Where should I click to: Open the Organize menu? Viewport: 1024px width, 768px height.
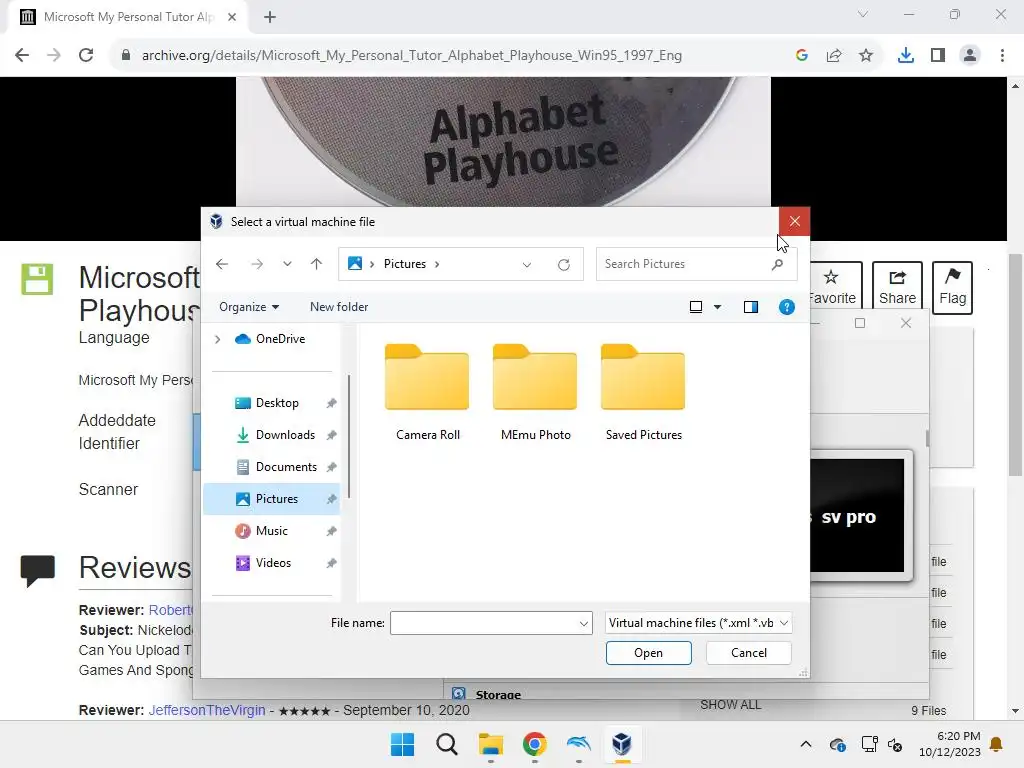point(249,307)
